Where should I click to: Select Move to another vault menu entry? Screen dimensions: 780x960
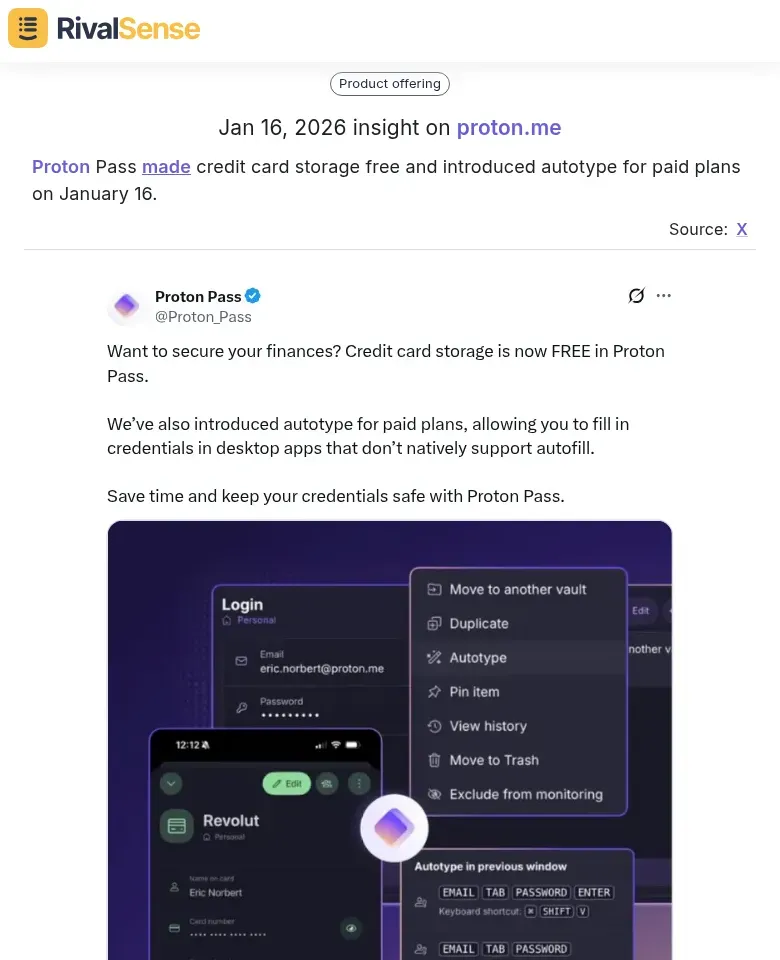tap(517, 589)
